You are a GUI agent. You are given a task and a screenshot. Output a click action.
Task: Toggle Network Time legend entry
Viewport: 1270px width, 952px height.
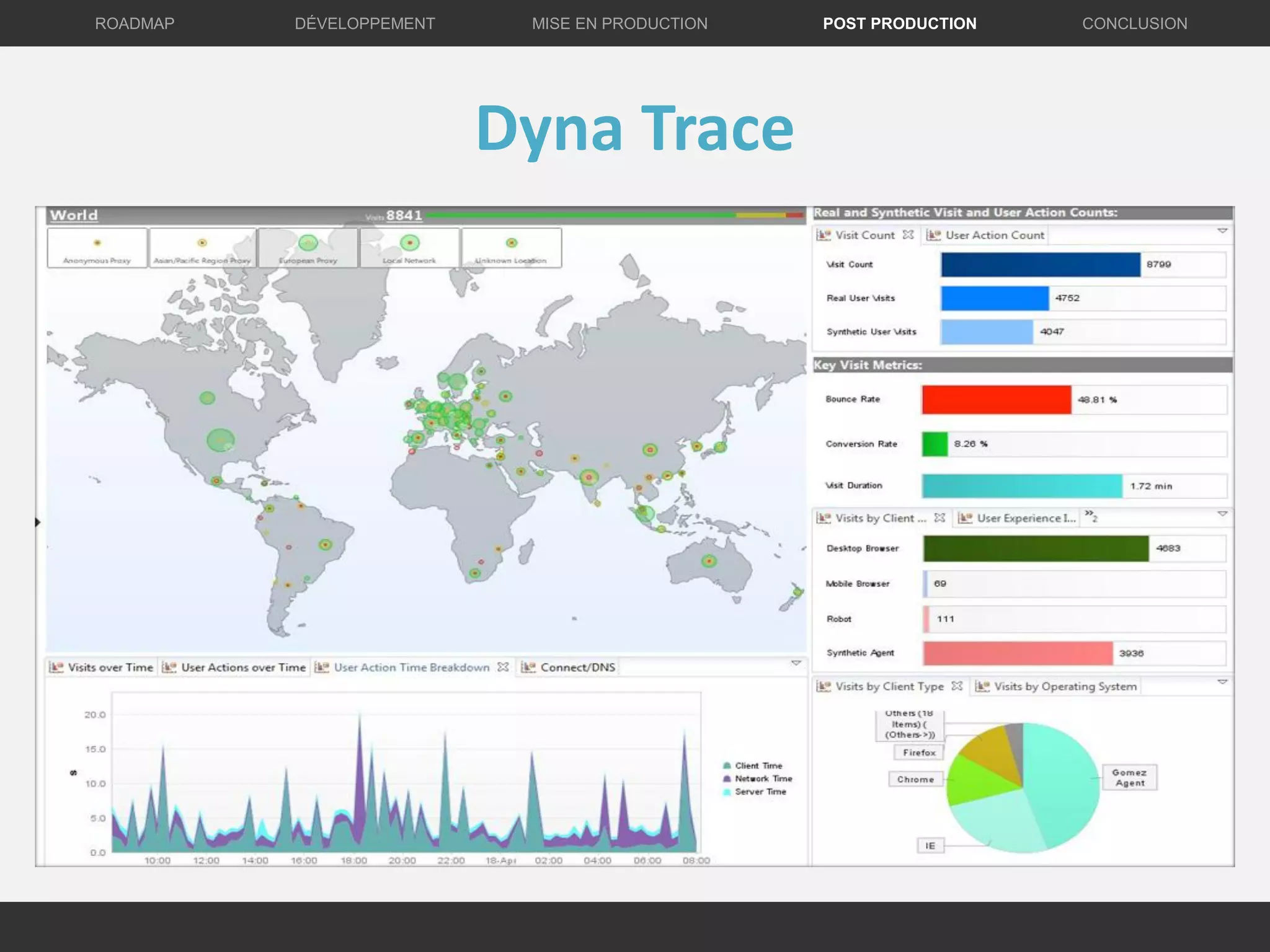click(758, 778)
